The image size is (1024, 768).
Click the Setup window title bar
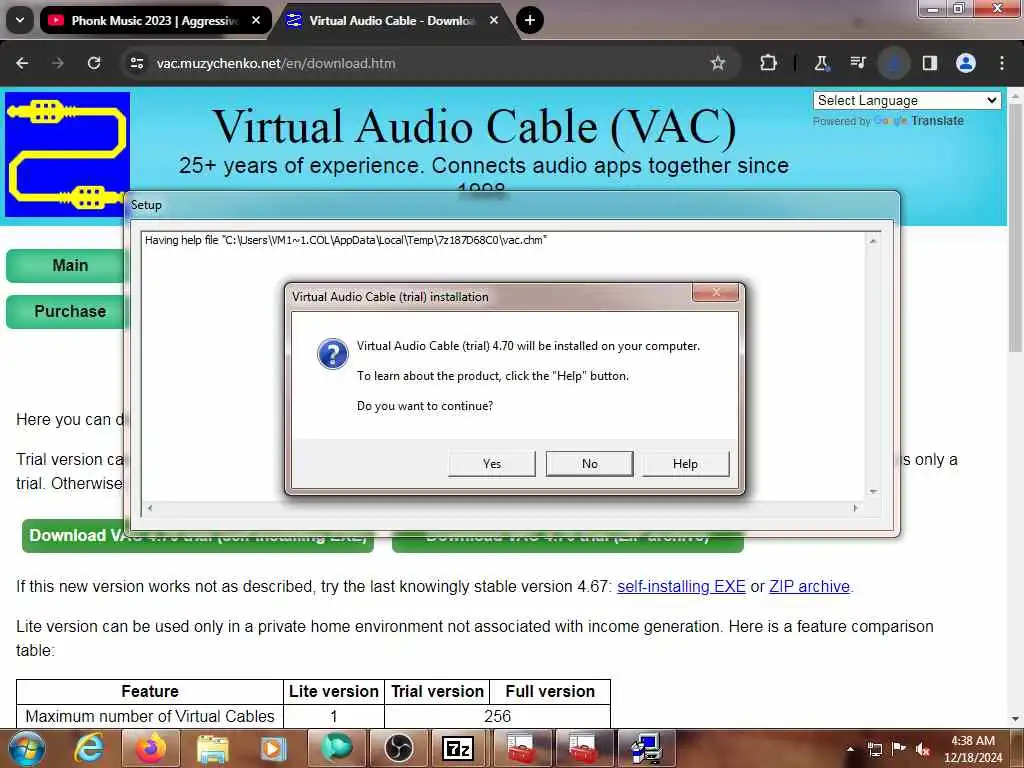pos(511,205)
